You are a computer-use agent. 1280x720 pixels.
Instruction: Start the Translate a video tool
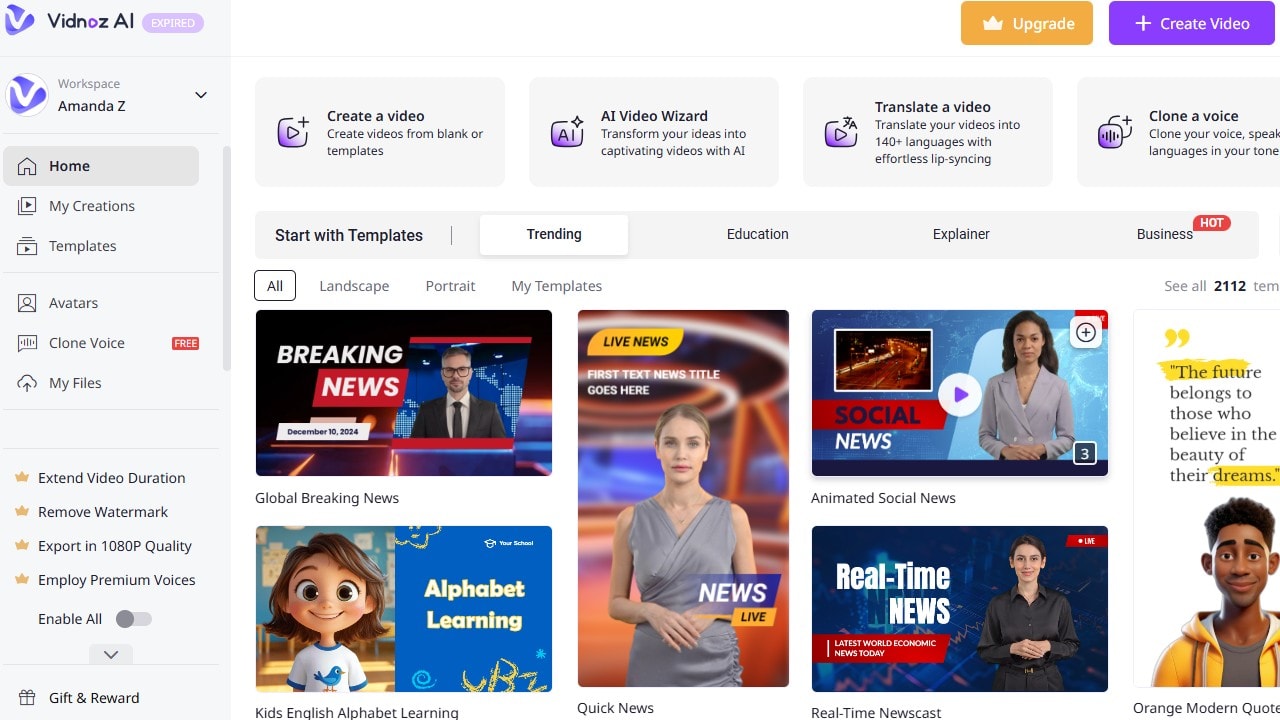(927, 131)
